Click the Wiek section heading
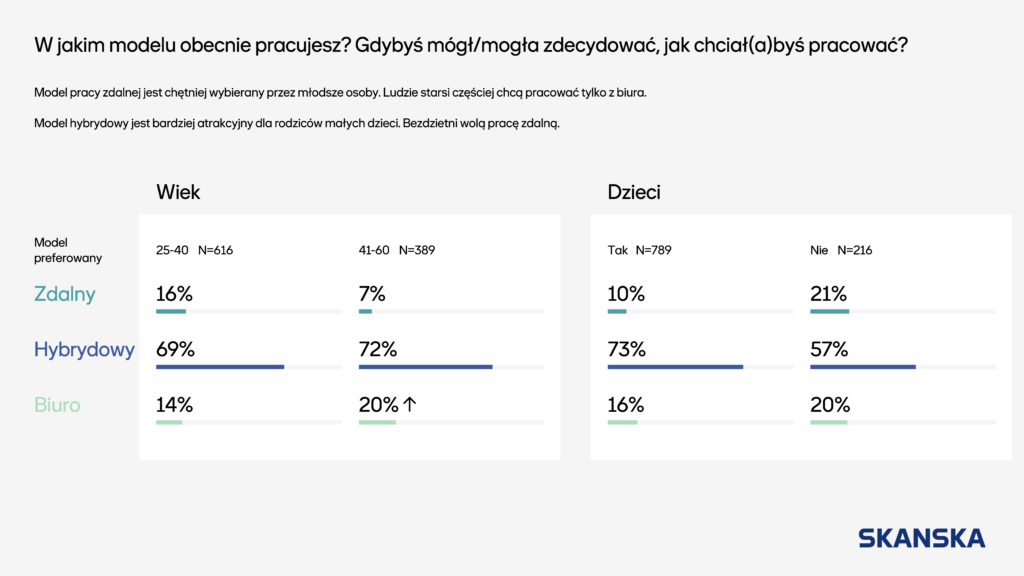The width and height of the screenshot is (1024, 576). point(178,192)
